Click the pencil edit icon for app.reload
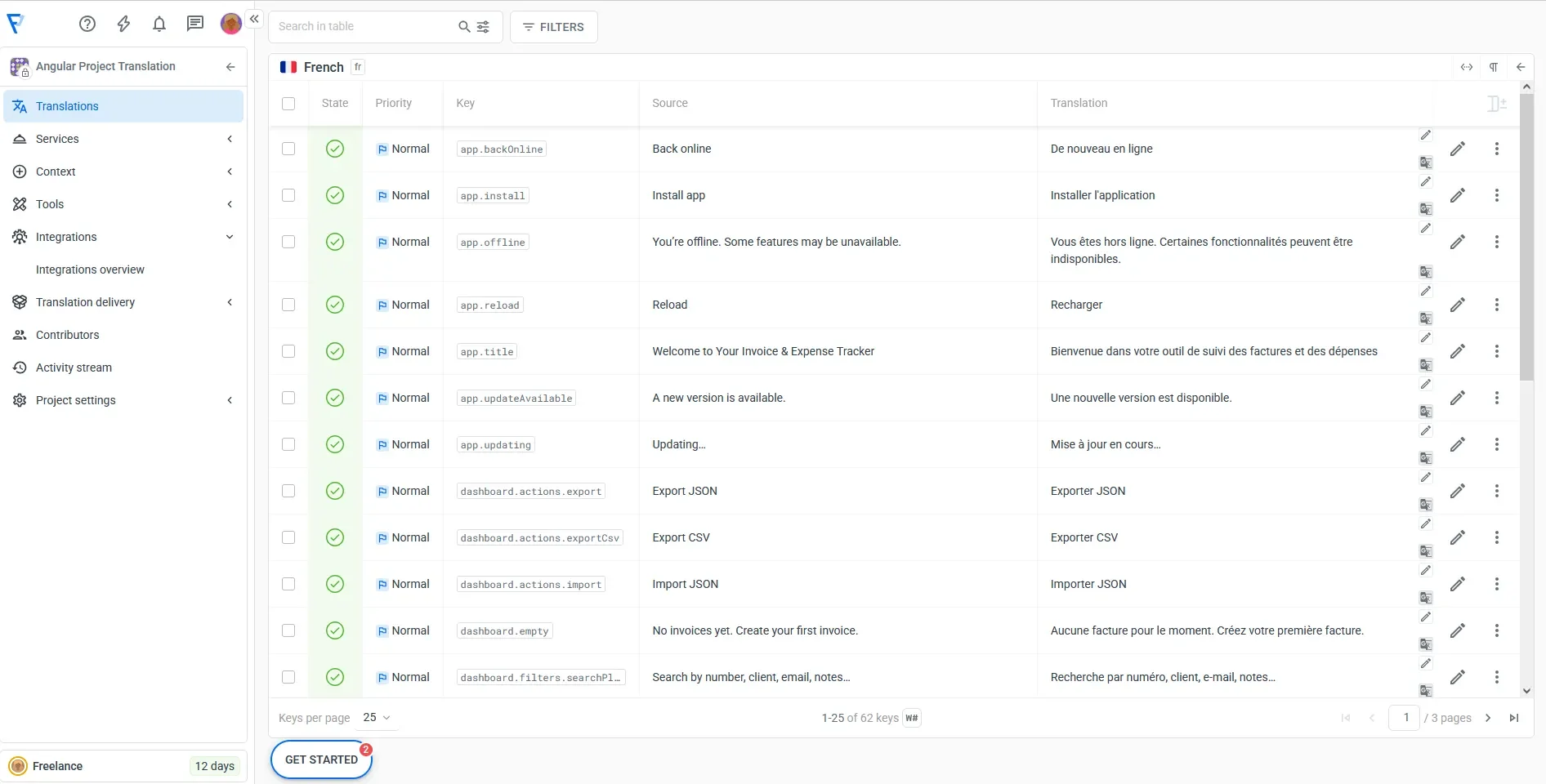The width and height of the screenshot is (1546, 784). (x=1457, y=305)
